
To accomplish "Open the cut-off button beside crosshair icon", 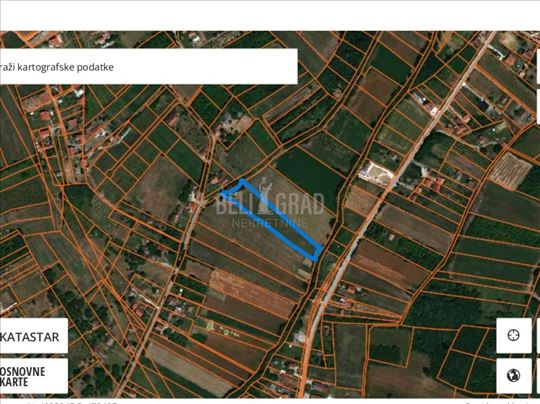I will pyautogui.click(x=538, y=335).
